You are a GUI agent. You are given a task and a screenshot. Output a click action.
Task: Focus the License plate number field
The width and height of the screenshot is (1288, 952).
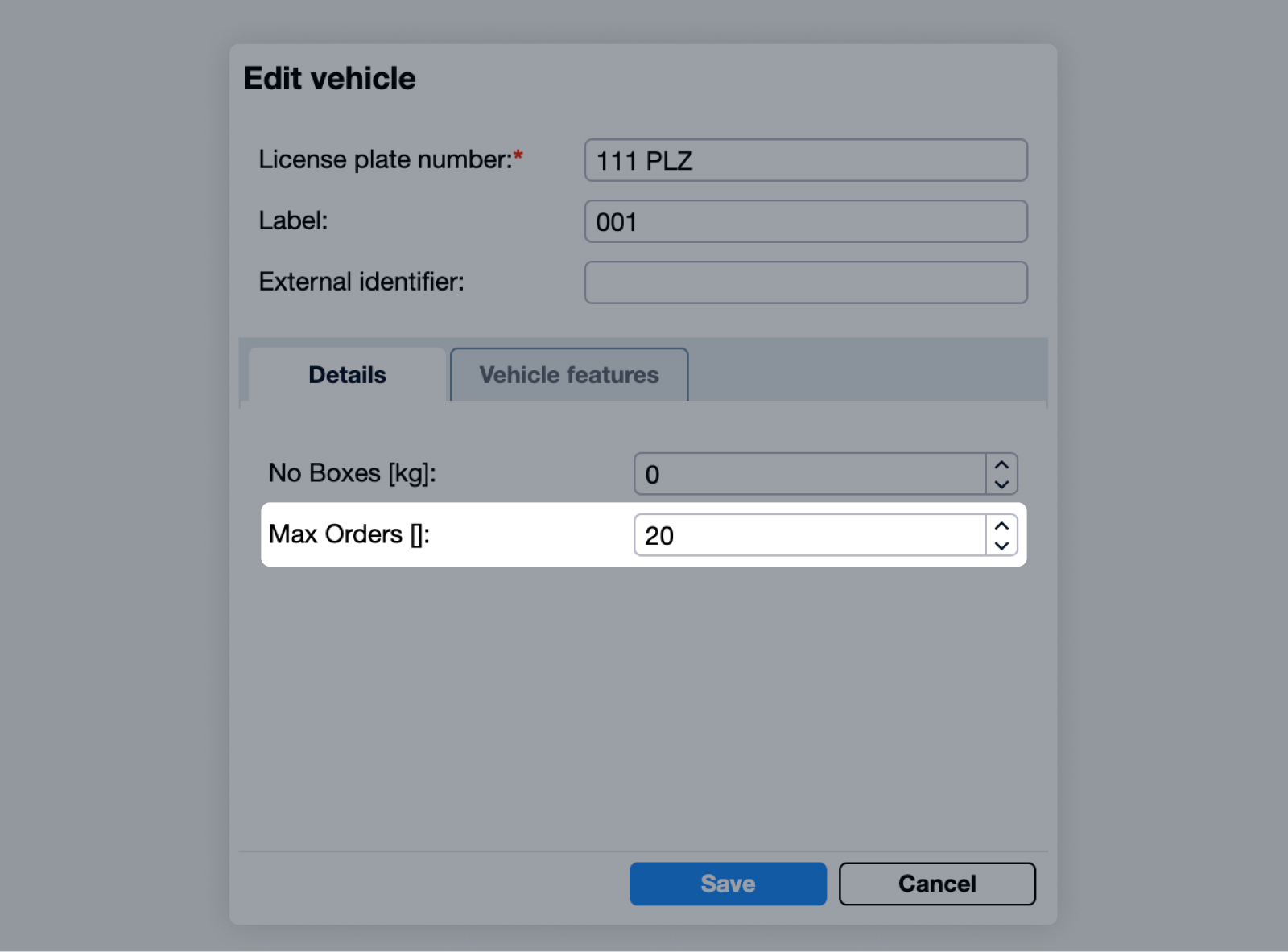[805, 160]
